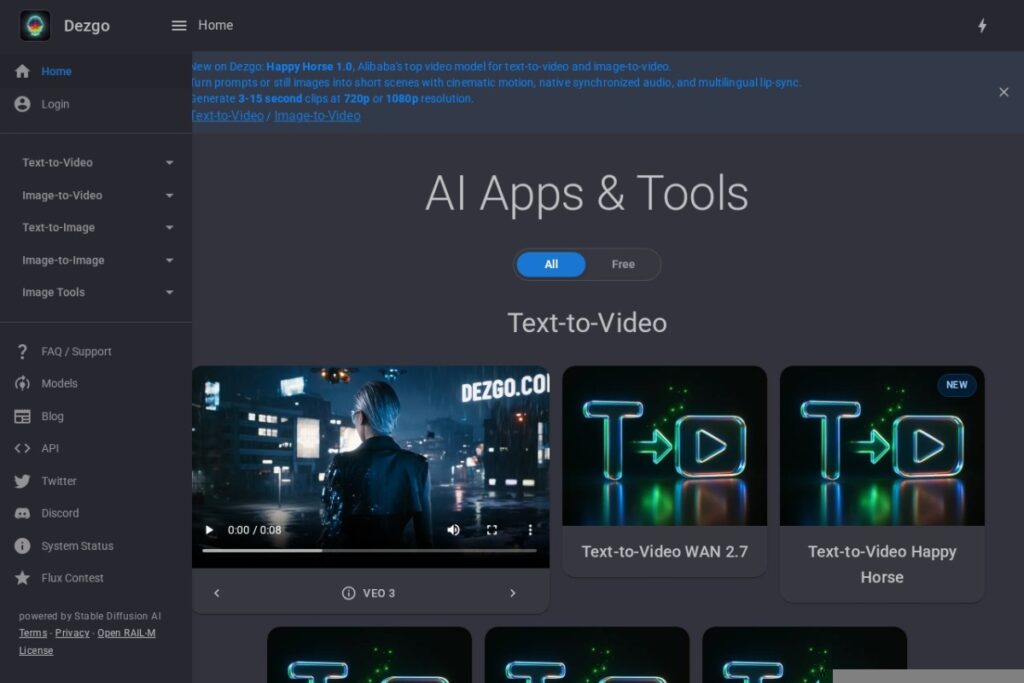This screenshot has height=683, width=1024.
Task: Click the video timestamp 0:00 / 0:08
Action: pos(254,530)
